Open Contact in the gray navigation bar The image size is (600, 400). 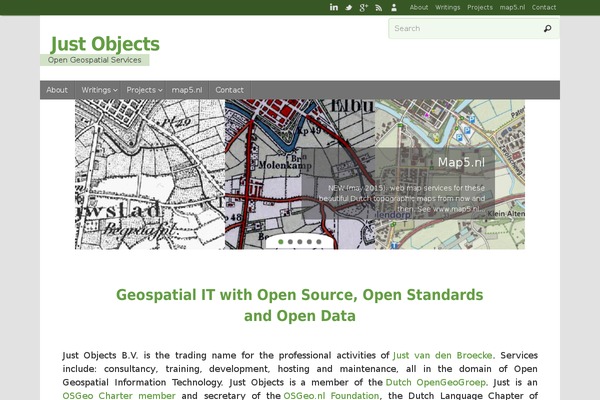click(x=229, y=90)
